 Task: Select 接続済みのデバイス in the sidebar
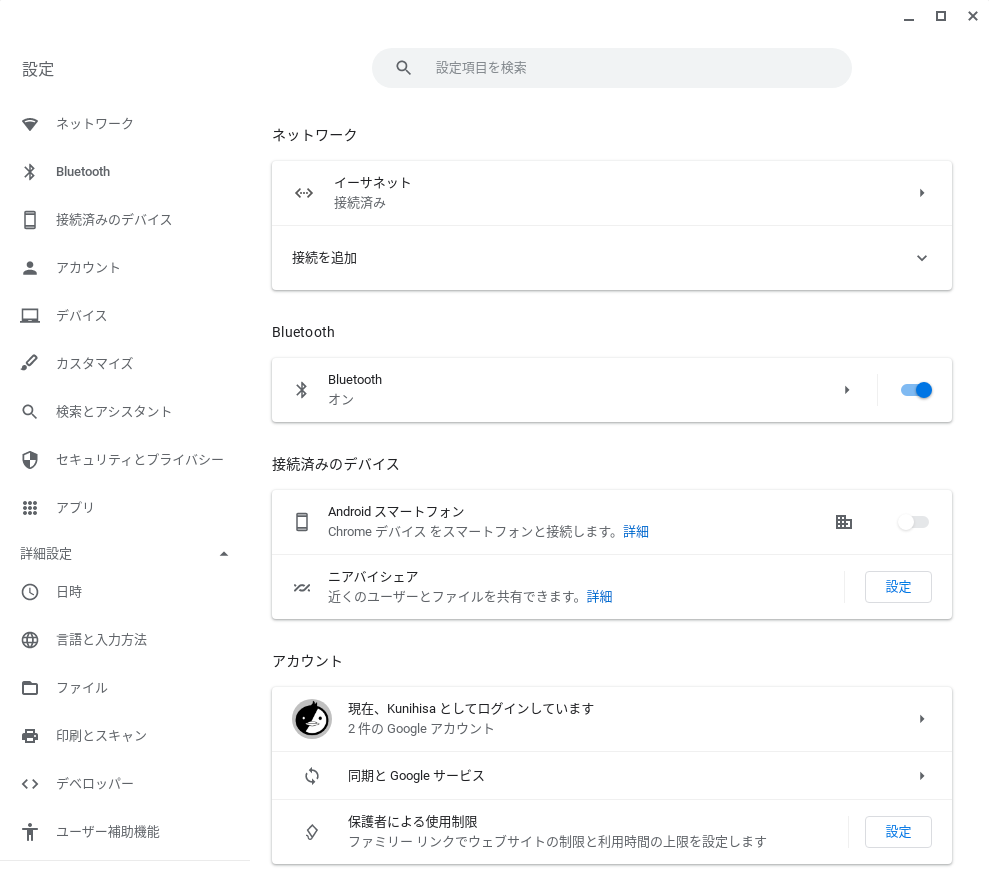tap(114, 219)
